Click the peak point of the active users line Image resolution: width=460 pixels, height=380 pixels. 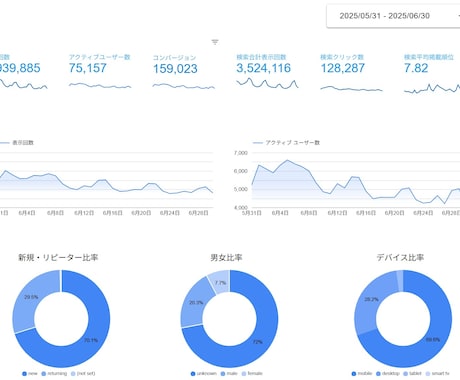(x=287, y=160)
